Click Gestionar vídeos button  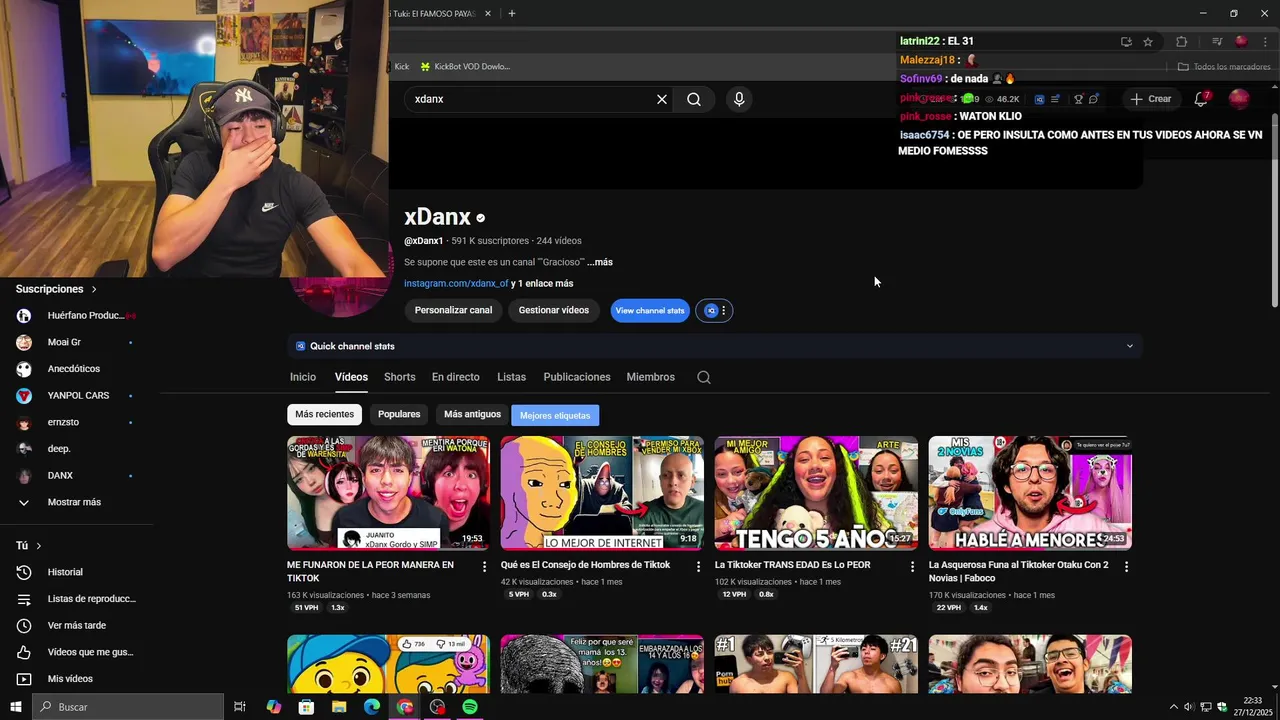[x=554, y=310]
